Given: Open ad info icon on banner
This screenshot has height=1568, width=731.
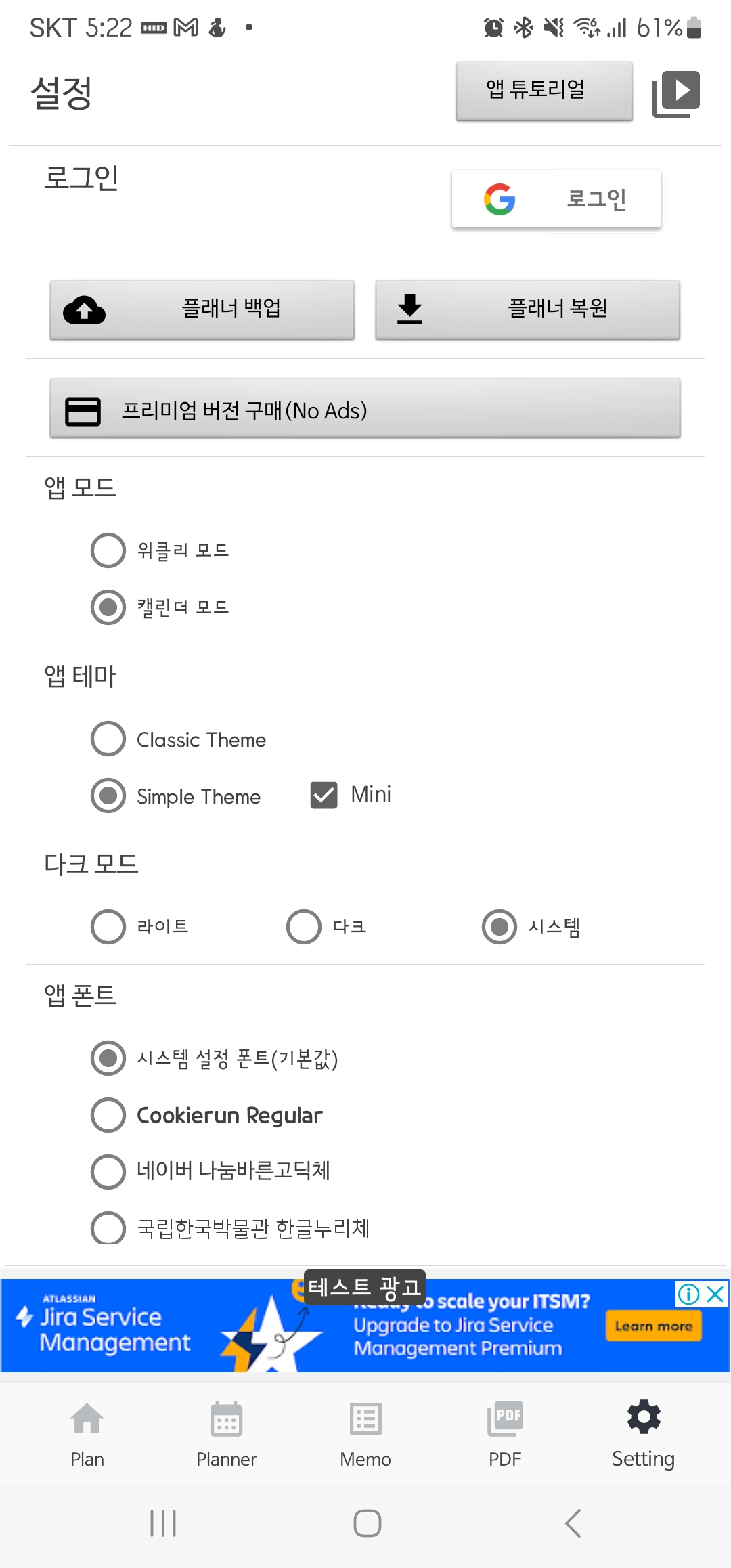Looking at the screenshot, I should 688,1294.
